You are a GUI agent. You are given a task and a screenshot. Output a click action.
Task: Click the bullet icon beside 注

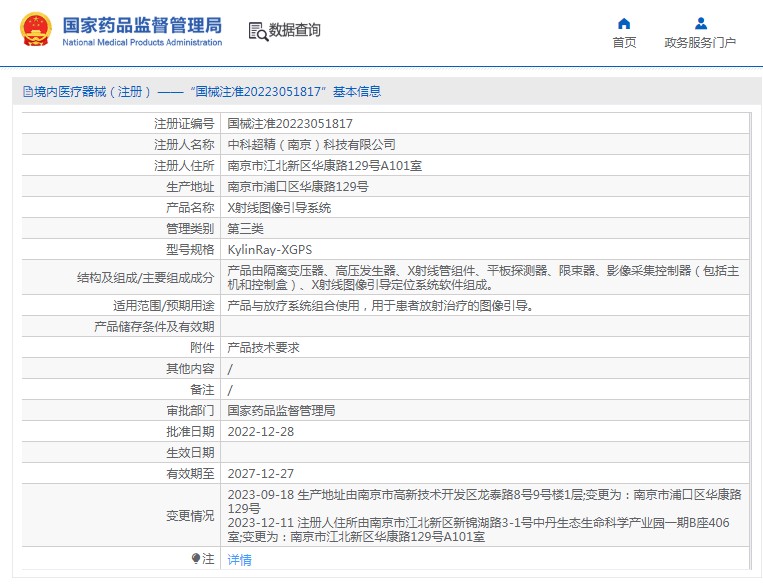click(x=196, y=558)
